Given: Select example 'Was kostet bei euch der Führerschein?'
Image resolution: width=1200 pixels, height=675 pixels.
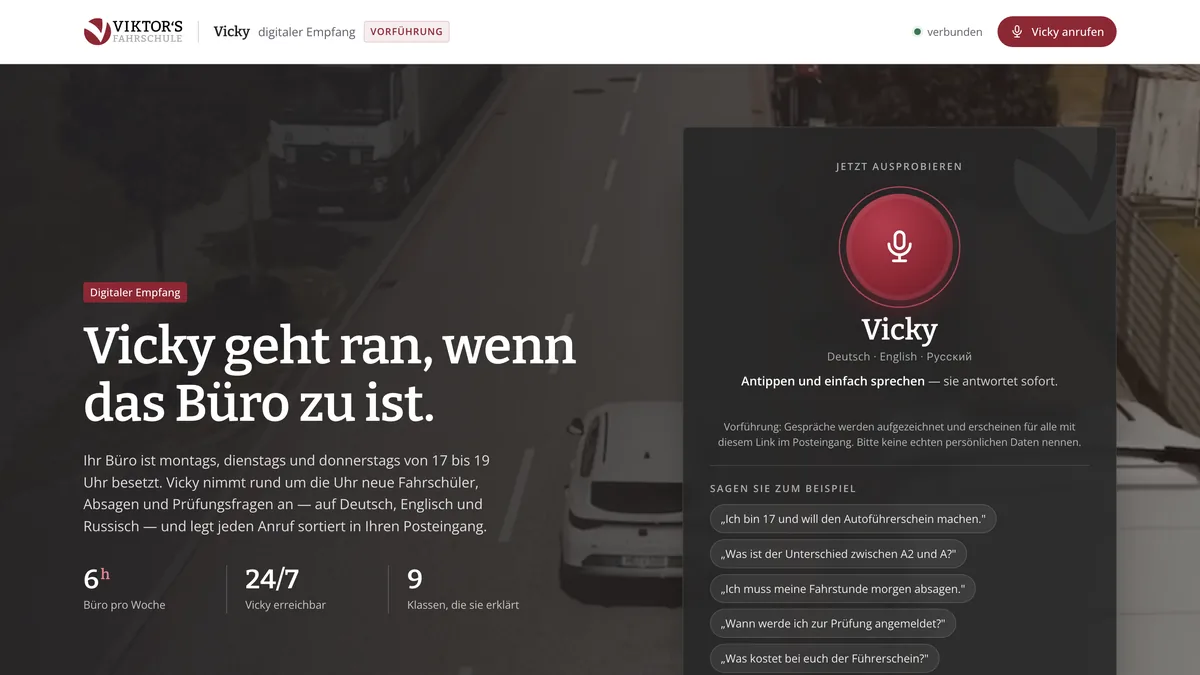Looking at the screenshot, I should [824, 658].
